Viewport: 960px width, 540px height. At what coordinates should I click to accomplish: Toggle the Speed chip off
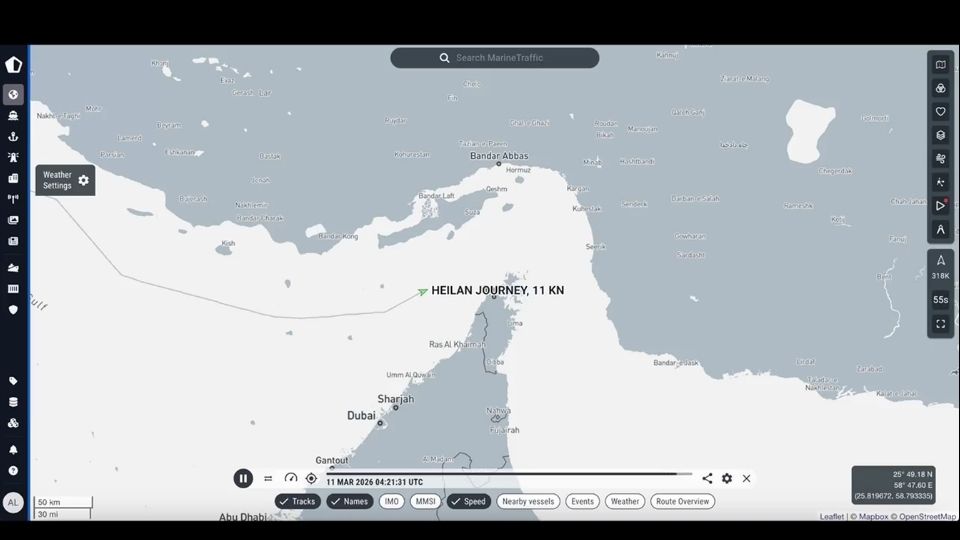(x=468, y=501)
